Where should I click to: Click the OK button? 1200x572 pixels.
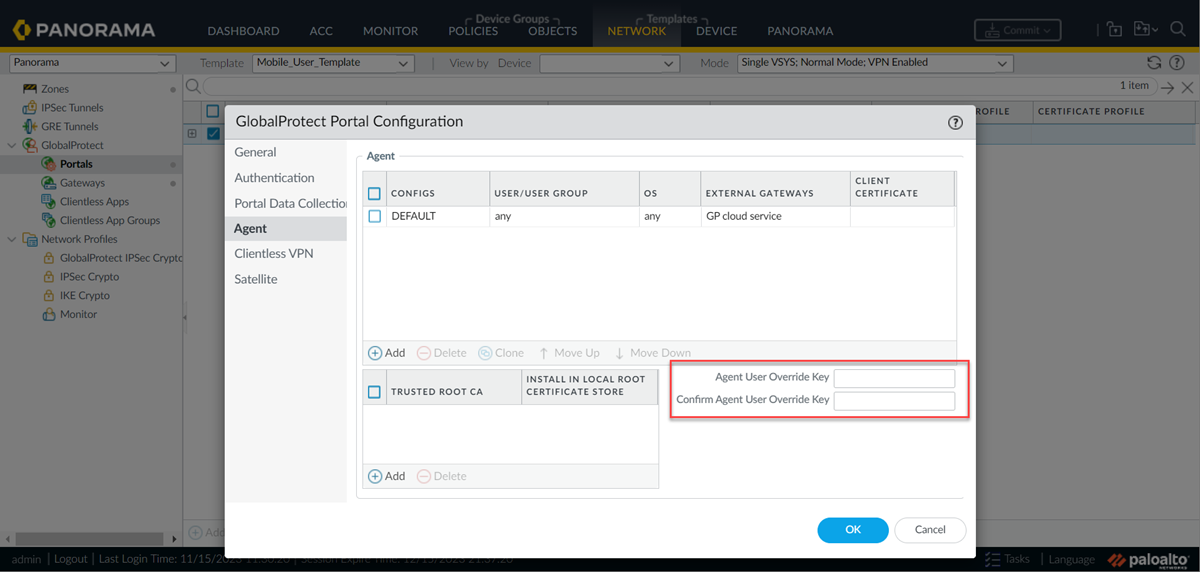[852, 530]
